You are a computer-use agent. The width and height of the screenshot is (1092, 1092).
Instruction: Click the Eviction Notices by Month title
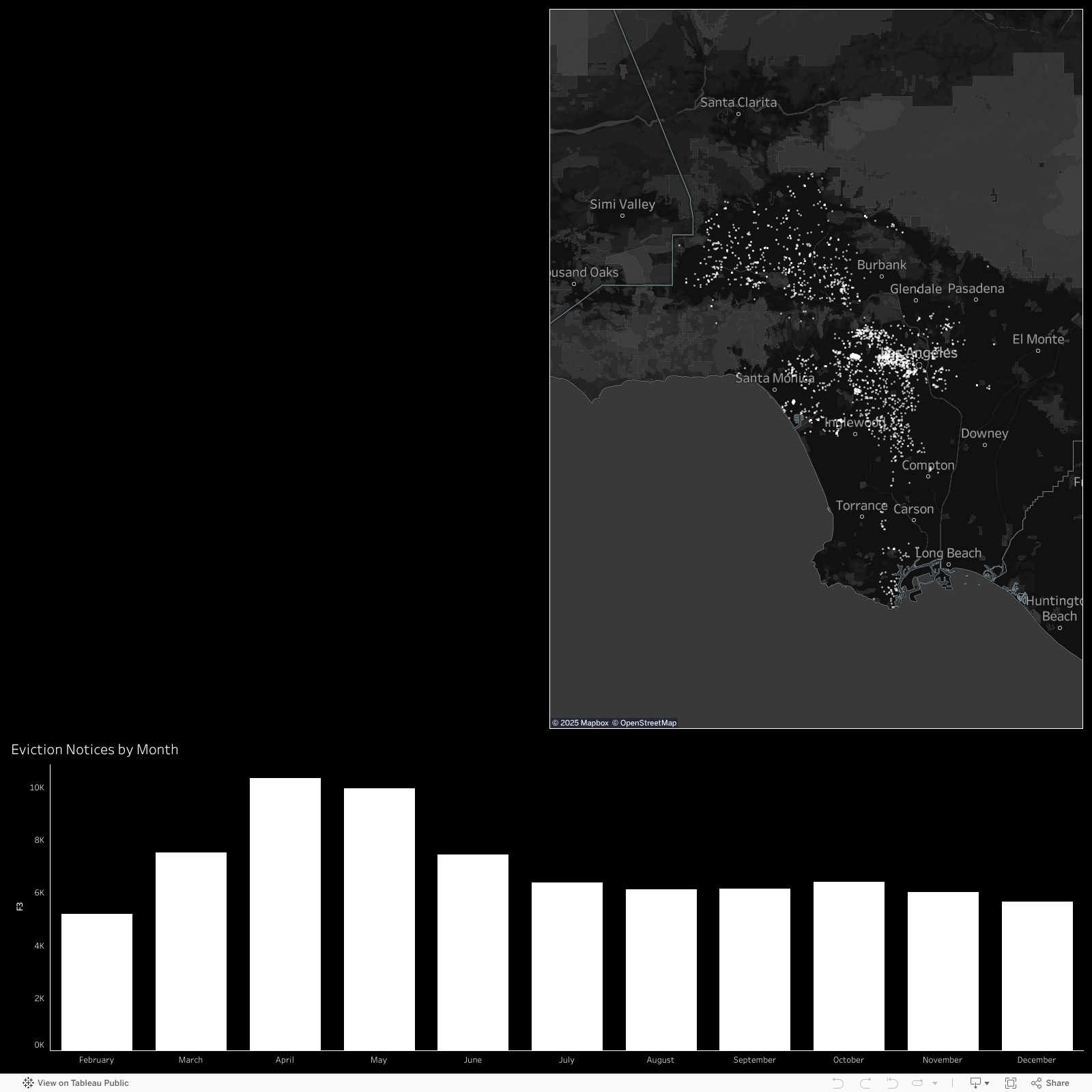[95, 749]
